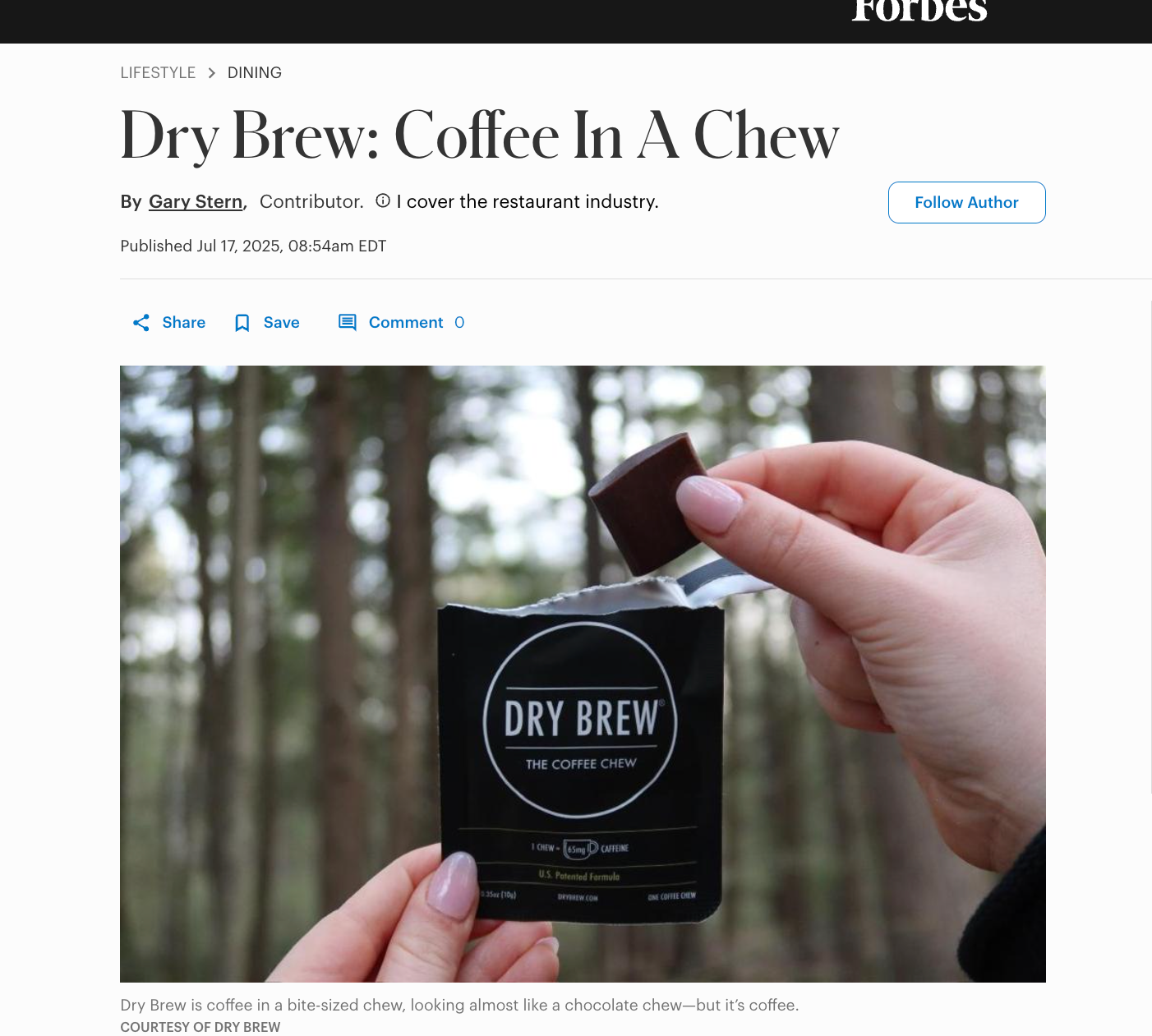Select the Save text label

[282, 323]
